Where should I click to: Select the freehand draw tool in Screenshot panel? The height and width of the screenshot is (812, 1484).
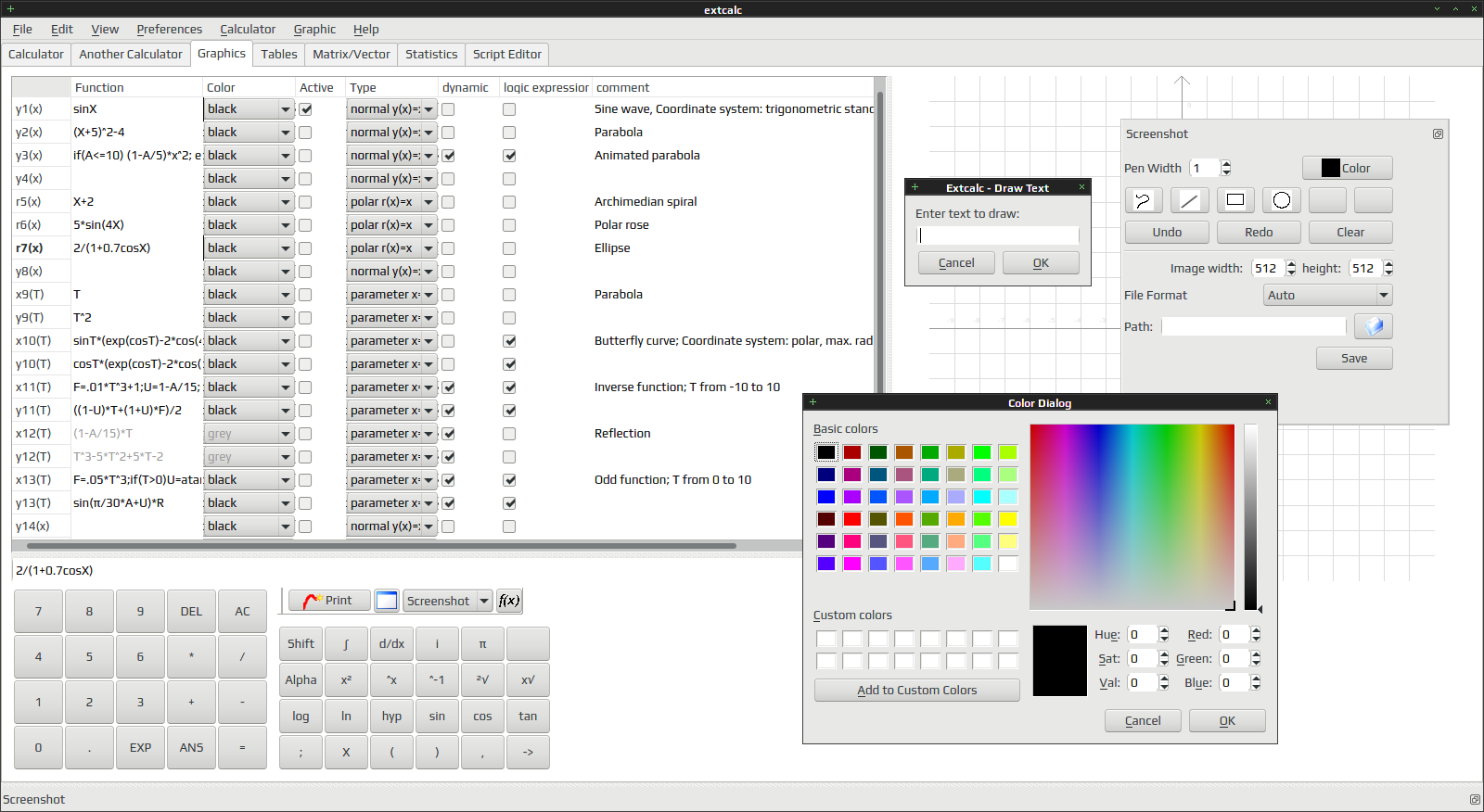1144,200
